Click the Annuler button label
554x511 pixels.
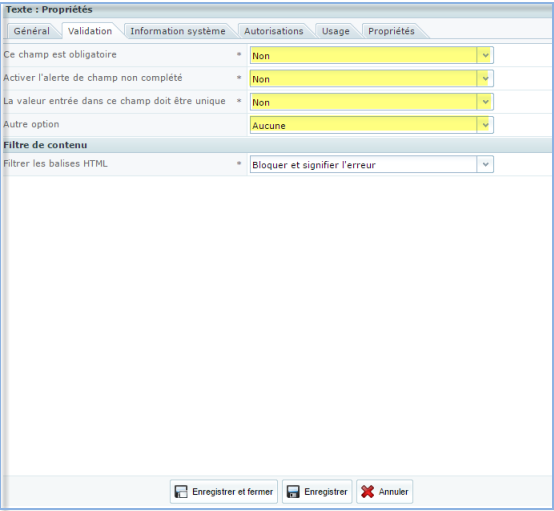pyautogui.click(x=393, y=492)
